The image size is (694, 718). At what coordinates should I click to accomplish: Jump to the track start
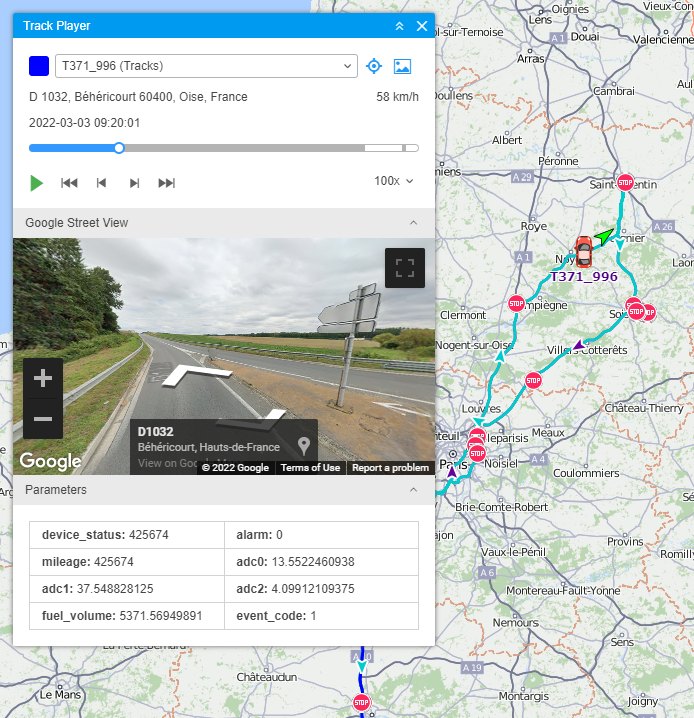pyautogui.click(x=69, y=183)
